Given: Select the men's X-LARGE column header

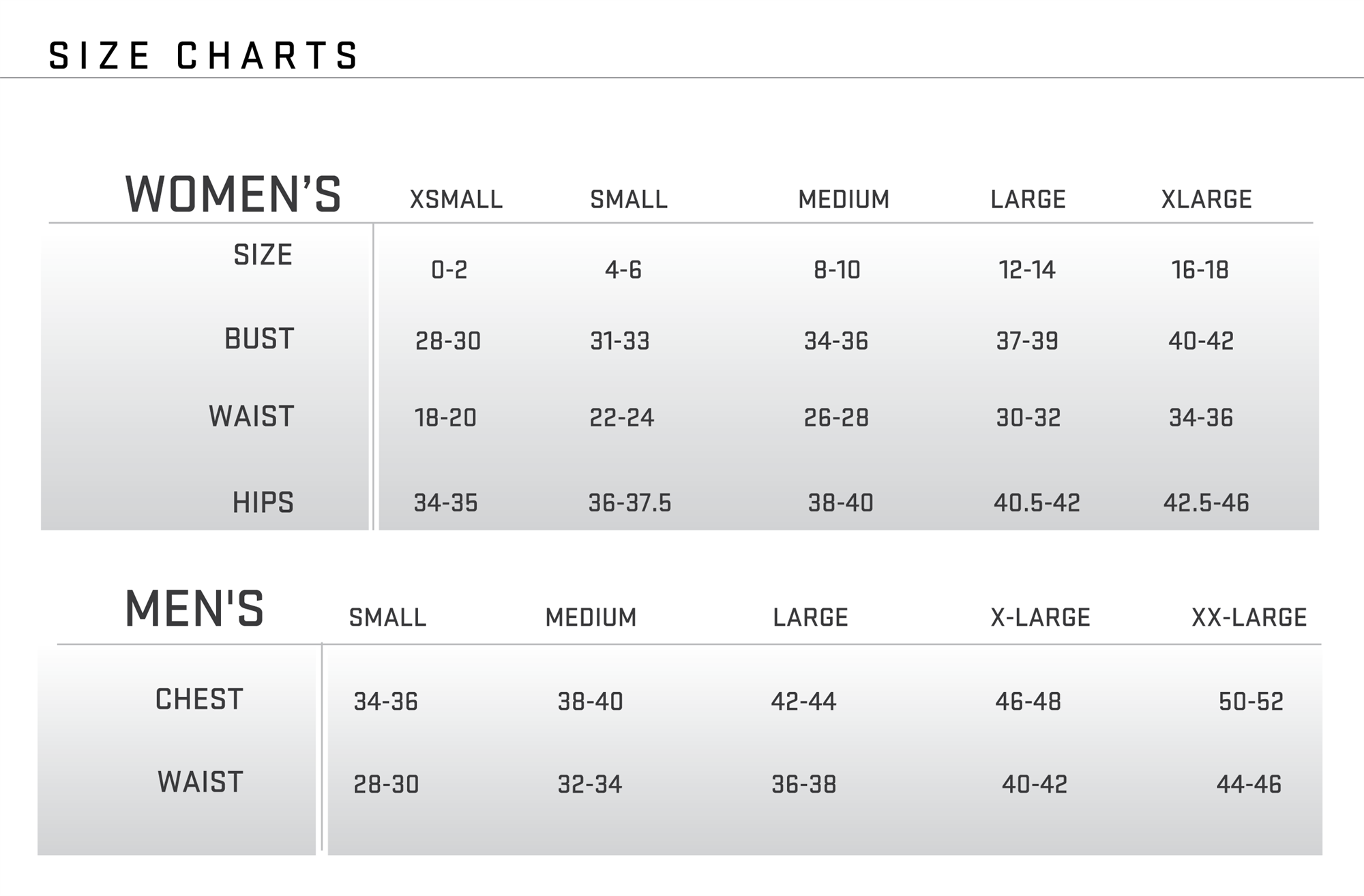Looking at the screenshot, I should (1040, 618).
